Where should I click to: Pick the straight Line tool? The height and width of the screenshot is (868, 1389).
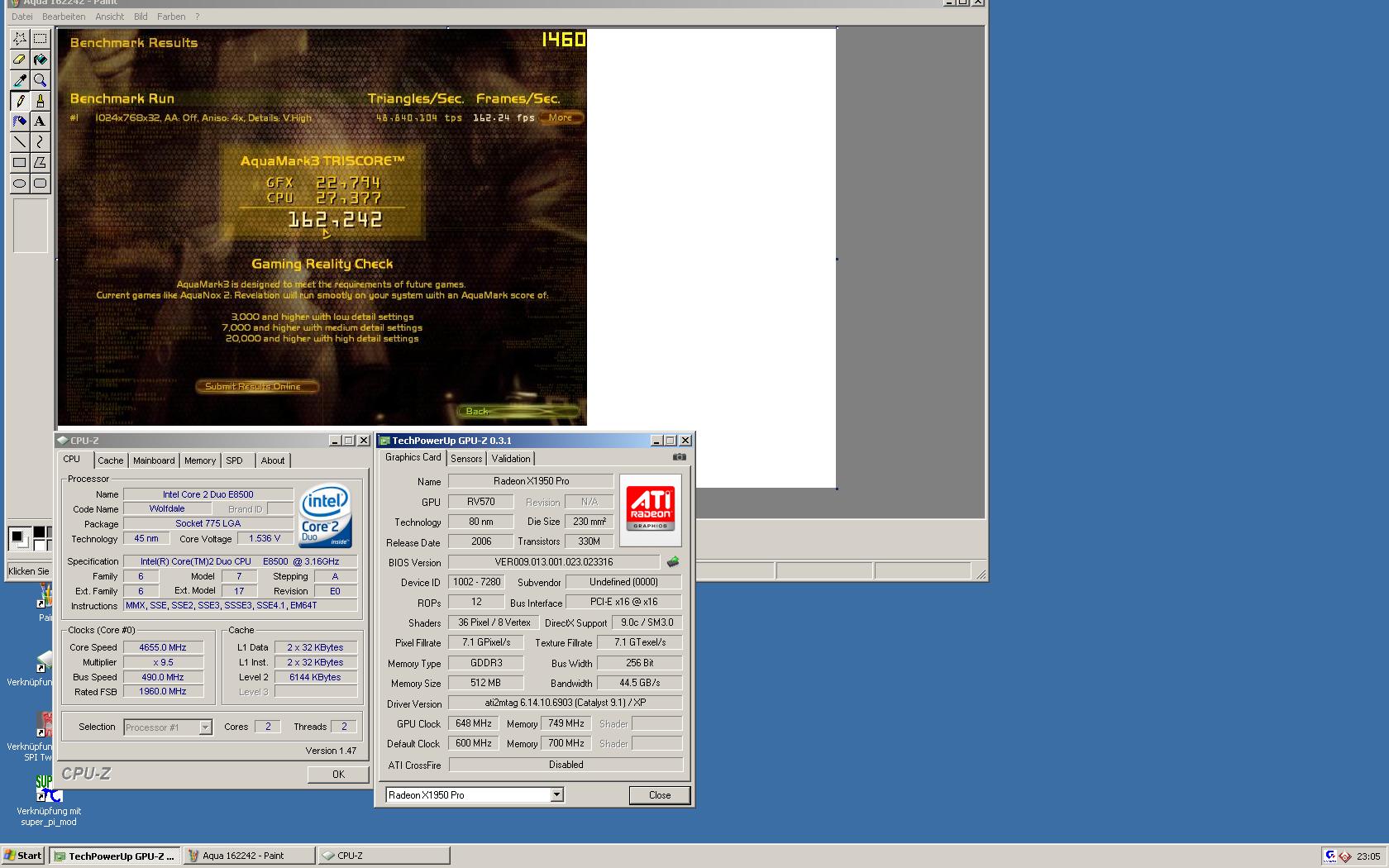coord(19,142)
